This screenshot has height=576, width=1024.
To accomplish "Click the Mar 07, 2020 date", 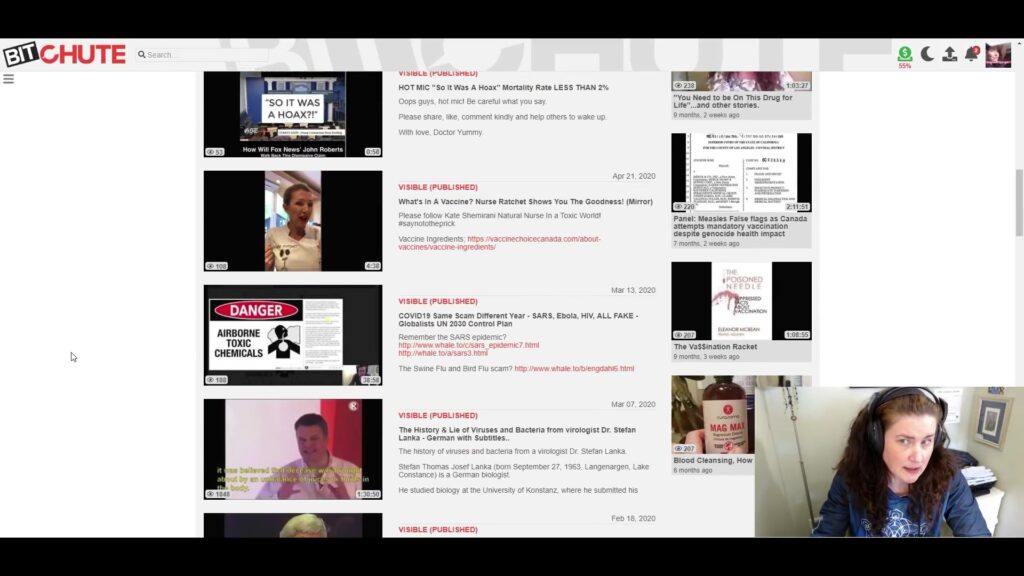I will click(633, 404).
